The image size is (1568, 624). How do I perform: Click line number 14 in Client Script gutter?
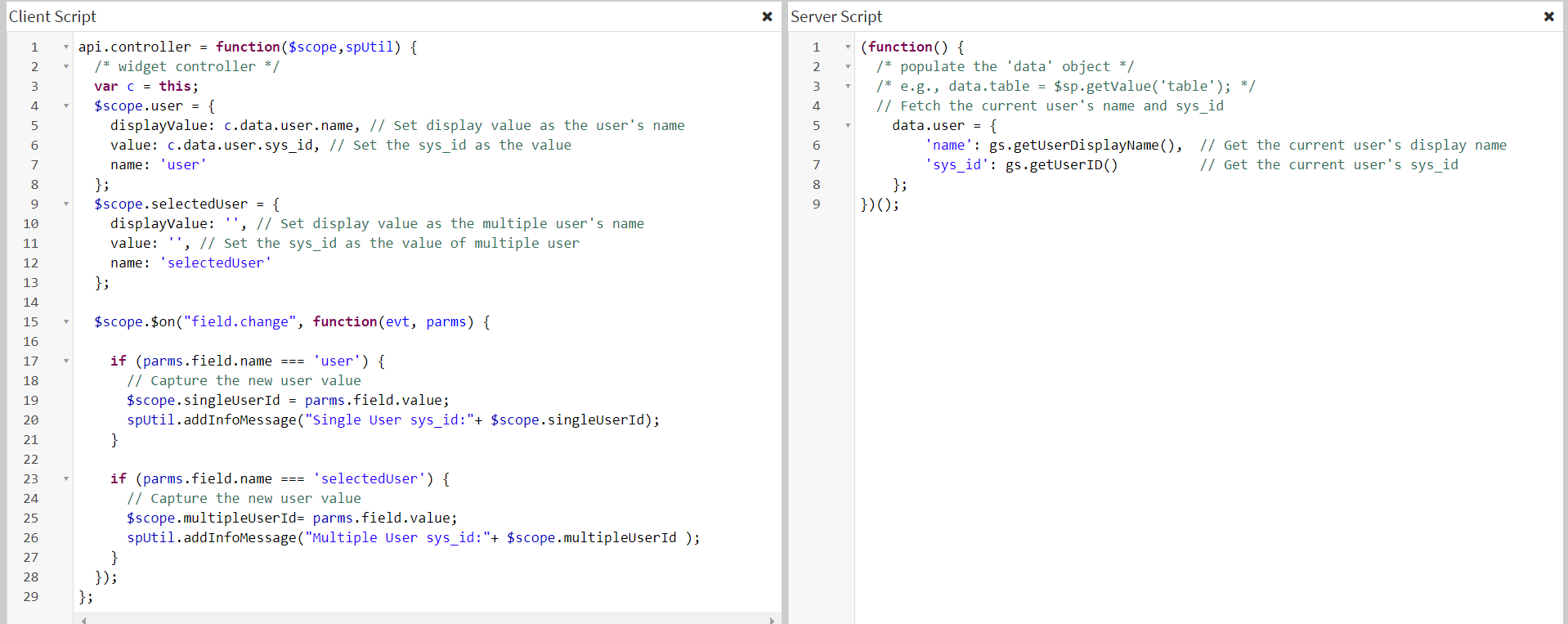[31, 303]
